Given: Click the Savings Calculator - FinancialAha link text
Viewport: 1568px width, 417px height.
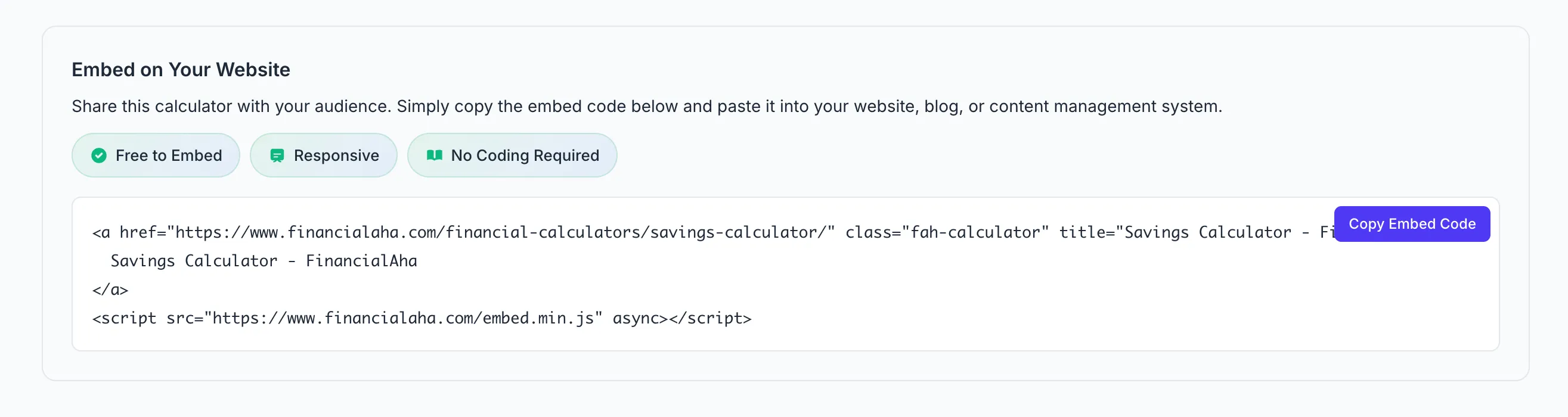Looking at the screenshot, I should click(x=264, y=260).
